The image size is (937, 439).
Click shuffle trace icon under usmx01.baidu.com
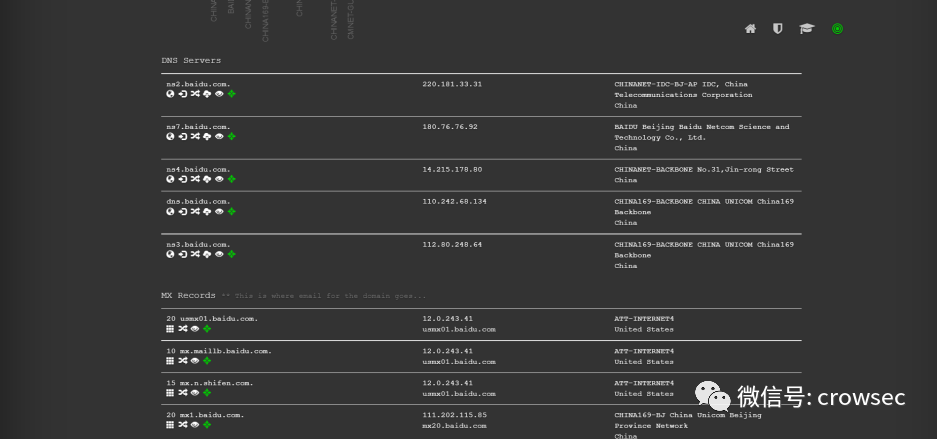182,329
